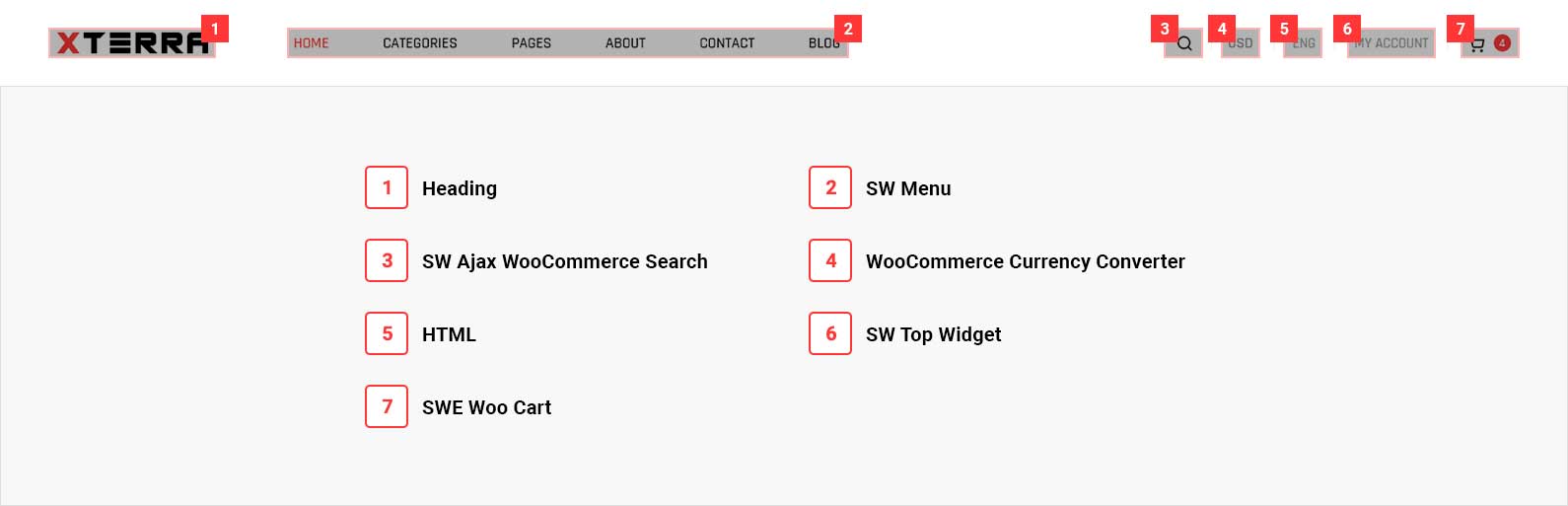Open the Pages menu item
Viewport: 1568px width, 506px height.
(532, 43)
